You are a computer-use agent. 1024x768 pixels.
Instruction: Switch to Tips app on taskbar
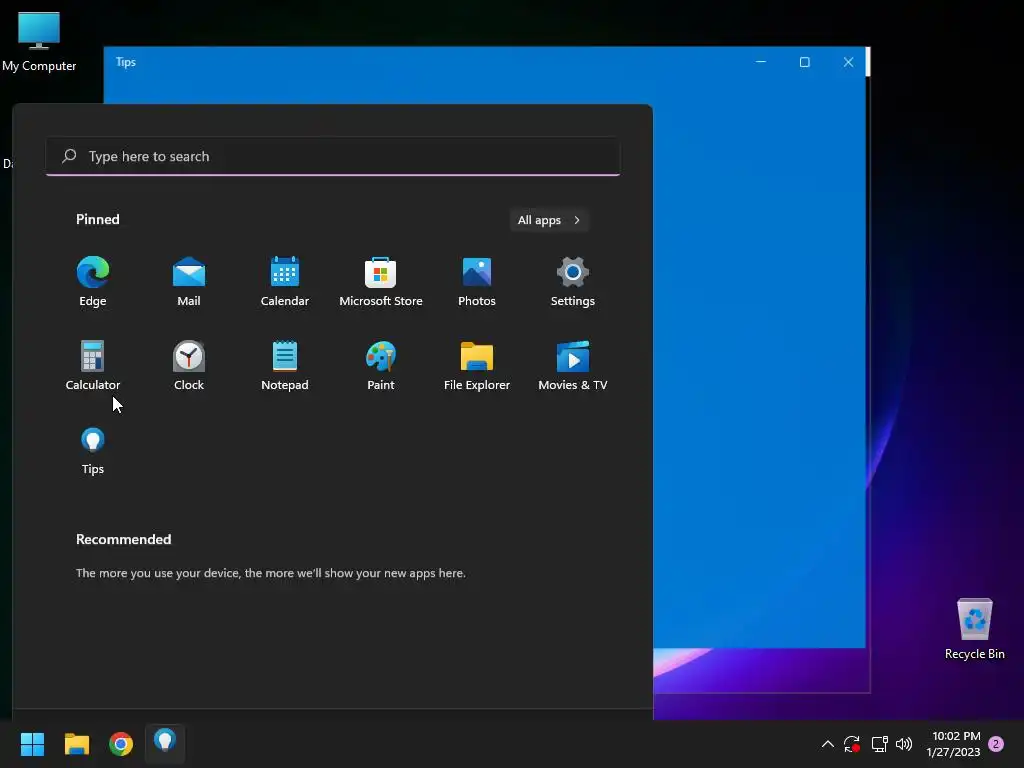(165, 743)
